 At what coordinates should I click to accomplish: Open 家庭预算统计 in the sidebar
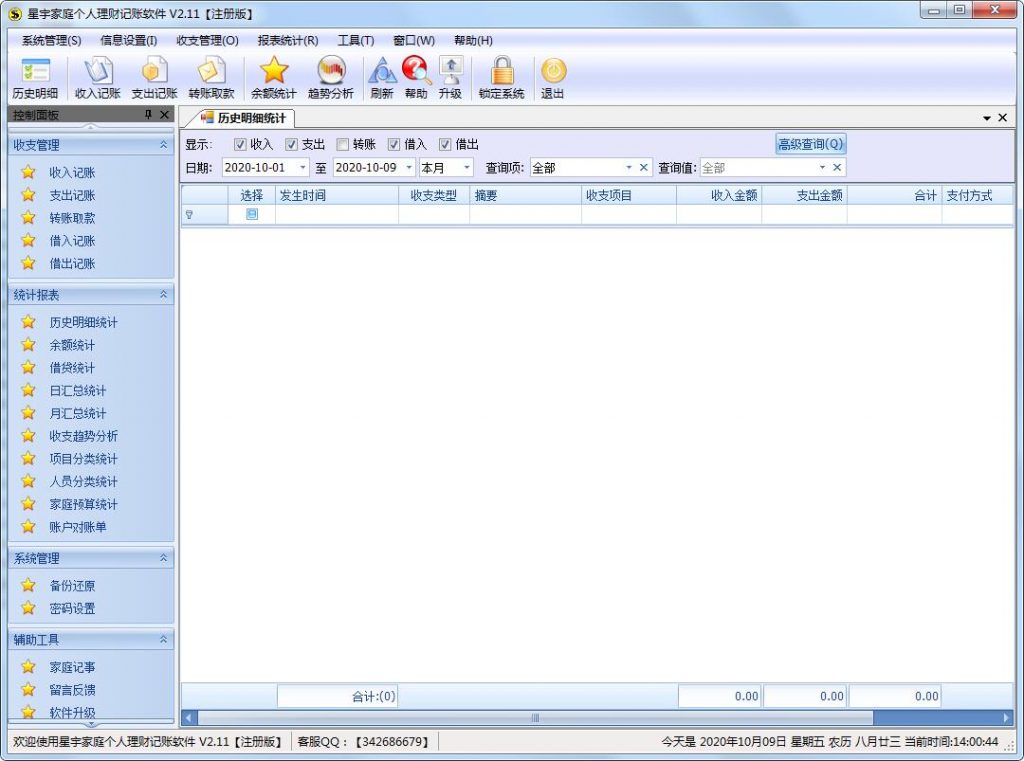tap(83, 504)
